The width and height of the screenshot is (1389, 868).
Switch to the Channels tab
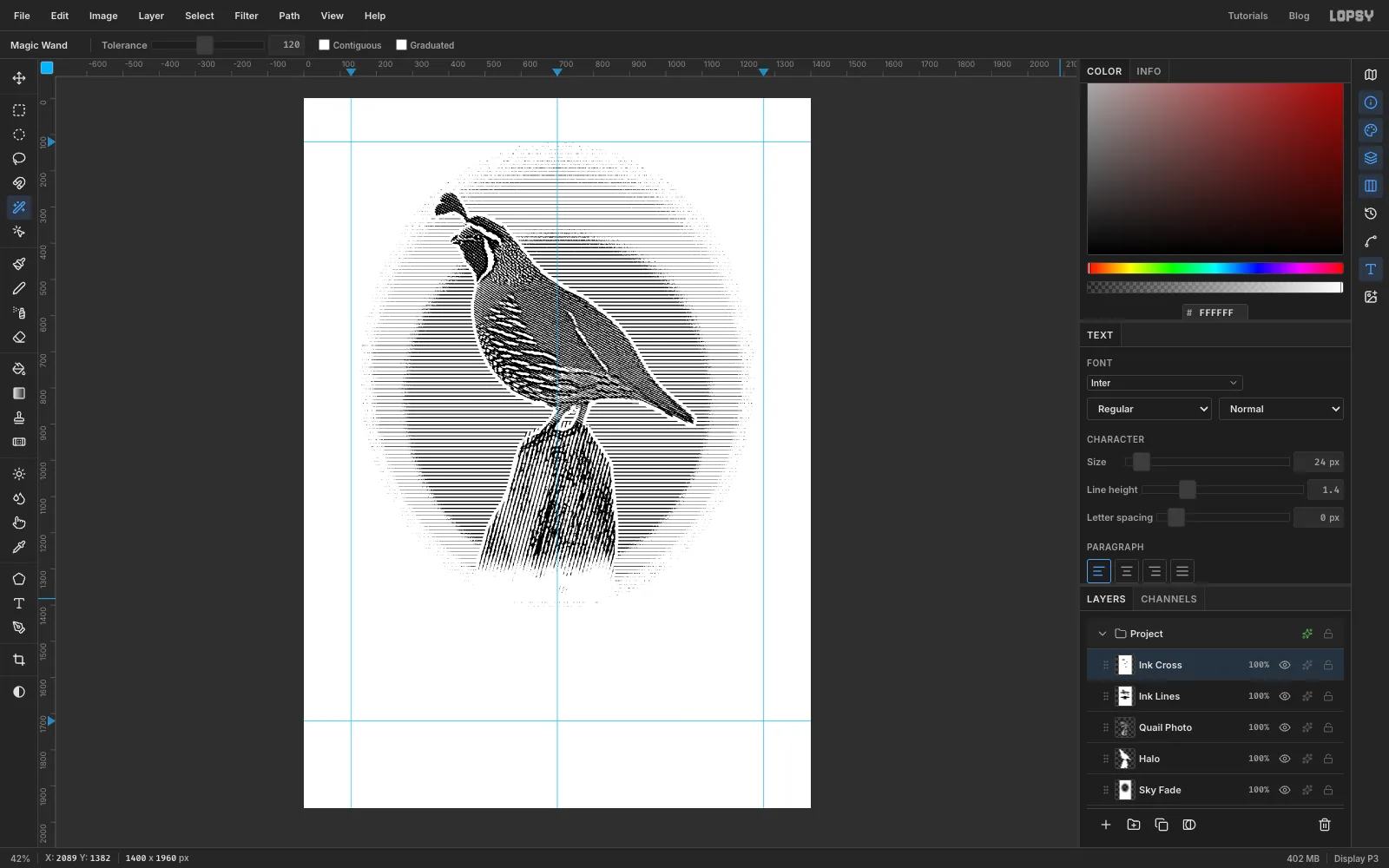point(1168,599)
